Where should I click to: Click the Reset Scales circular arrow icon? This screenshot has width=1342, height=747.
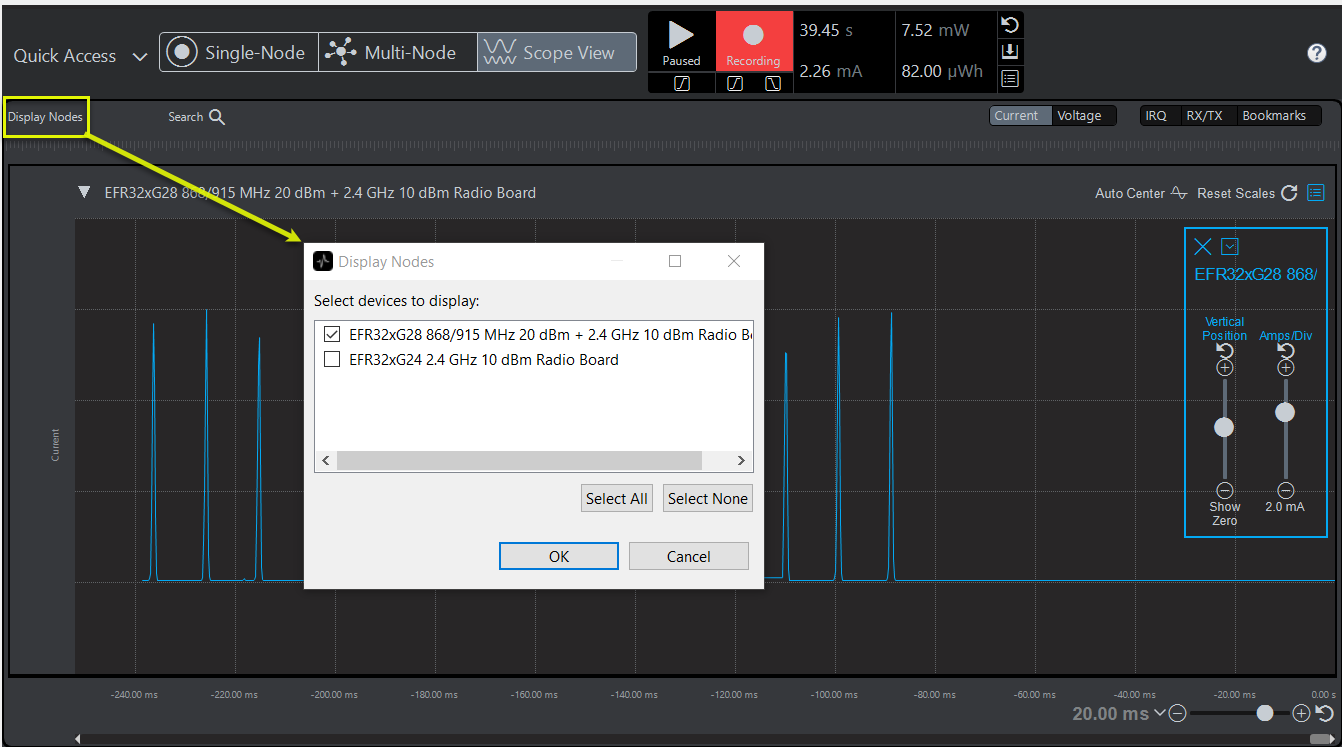pyautogui.click(x=1288, y=193)
